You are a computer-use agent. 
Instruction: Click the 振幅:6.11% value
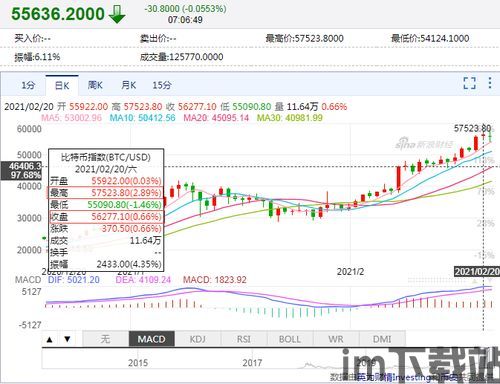click(x=37, y=57)
